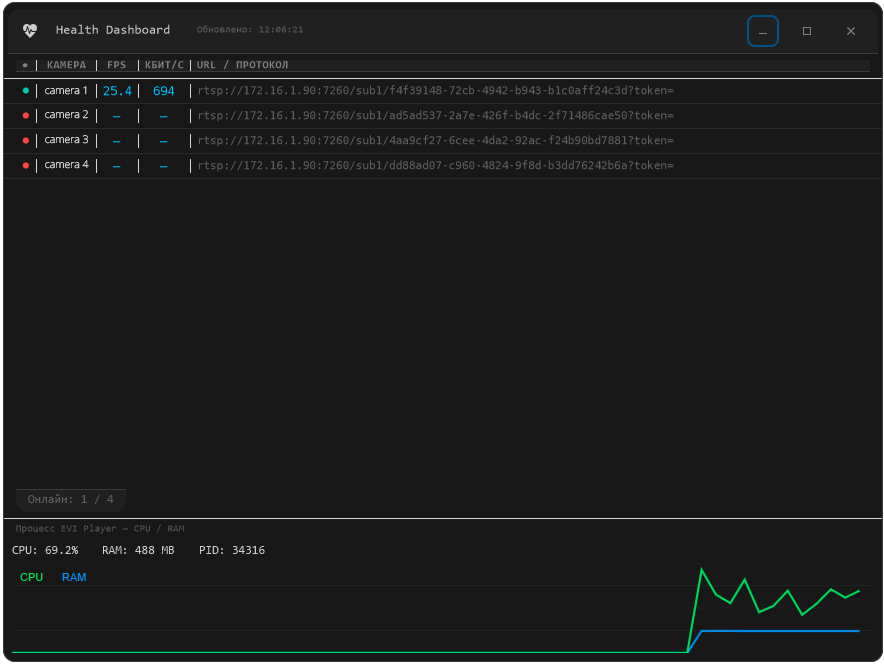Click camera 2 red status dot
The height and width of the screenshot is (664, 884).
25,116
